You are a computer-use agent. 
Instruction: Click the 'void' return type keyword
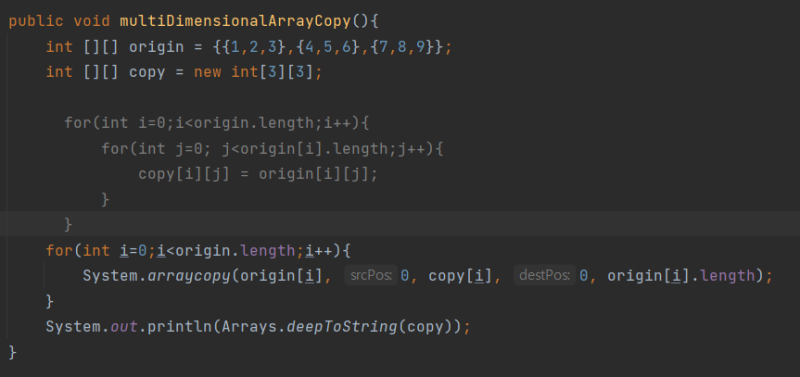click(x=92, y=21)
